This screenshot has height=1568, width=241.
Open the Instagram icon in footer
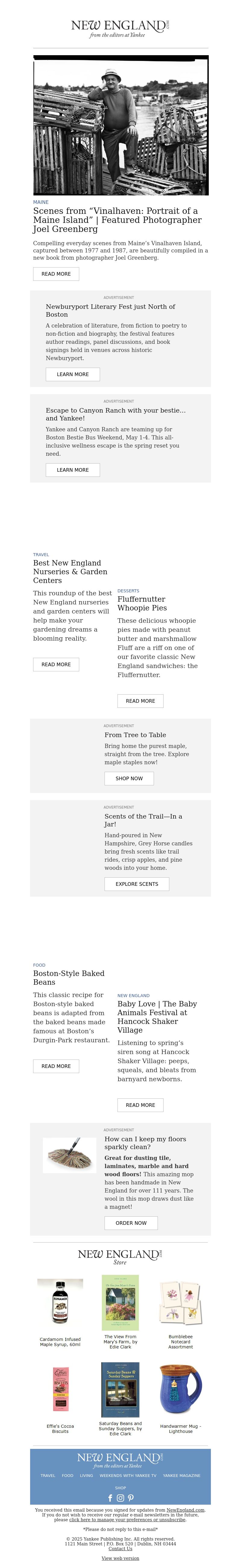click(x=120, y=1499)
